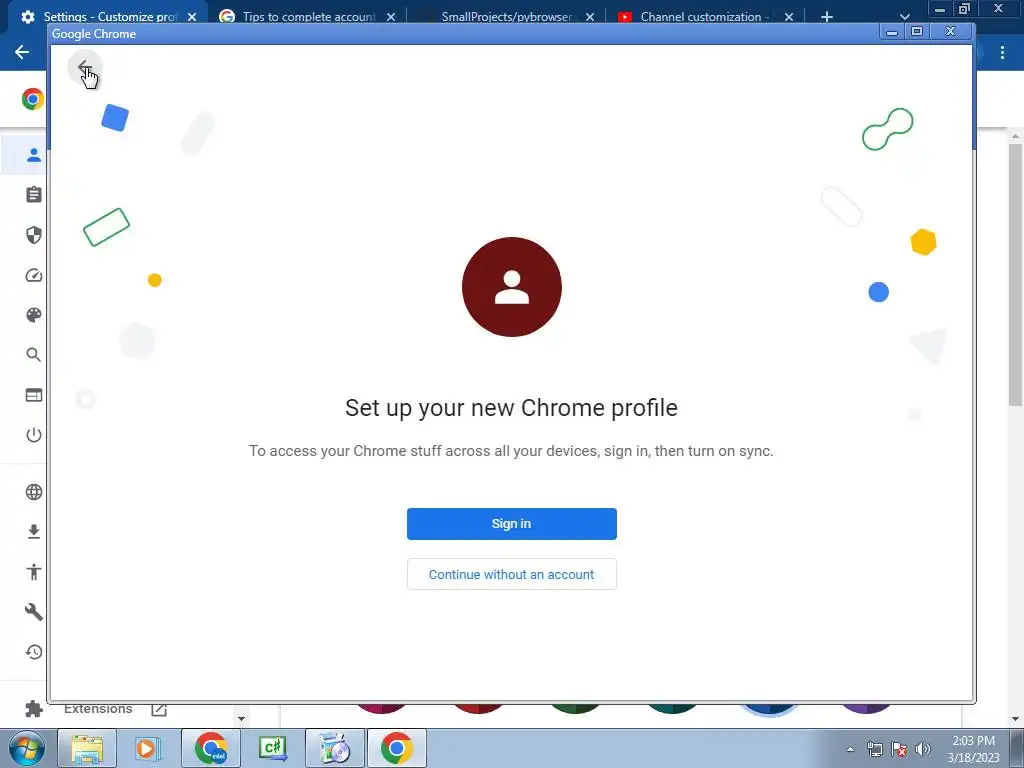1024x768 pixels.
Task: Click the Chrome logo in settings header
Action: [x=33, y=99]
